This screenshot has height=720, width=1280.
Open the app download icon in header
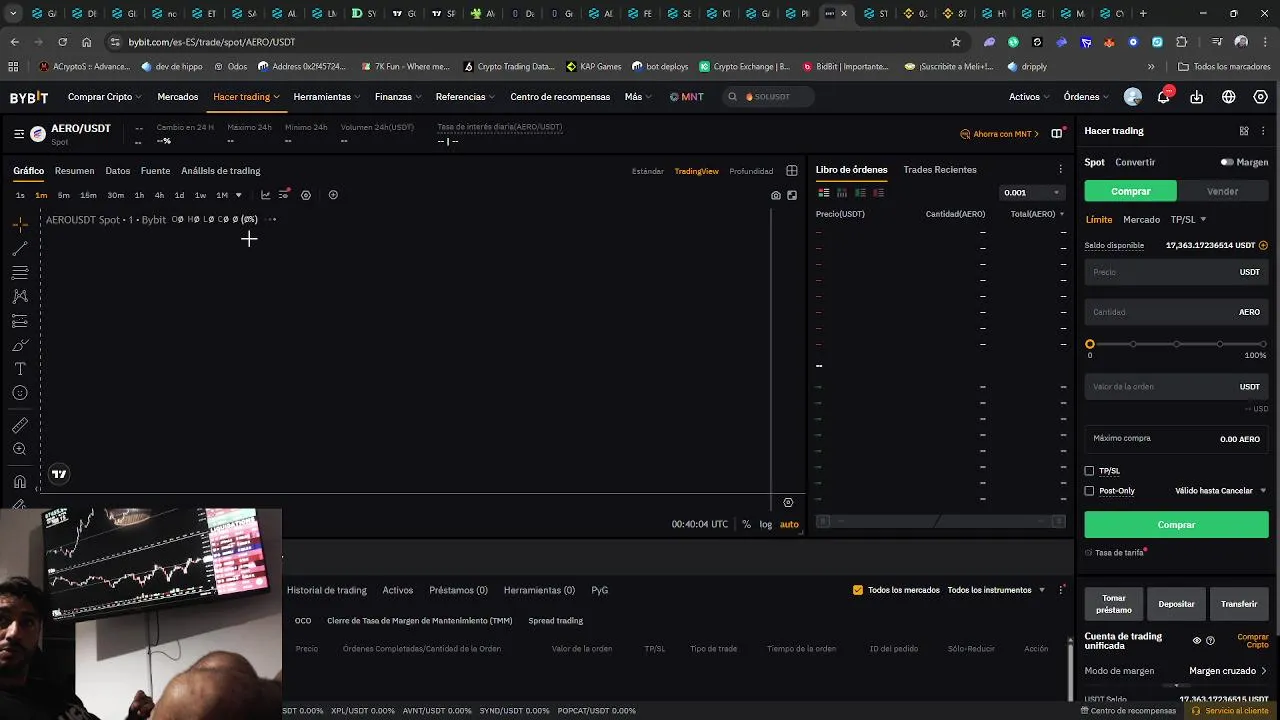point(1197,97)
